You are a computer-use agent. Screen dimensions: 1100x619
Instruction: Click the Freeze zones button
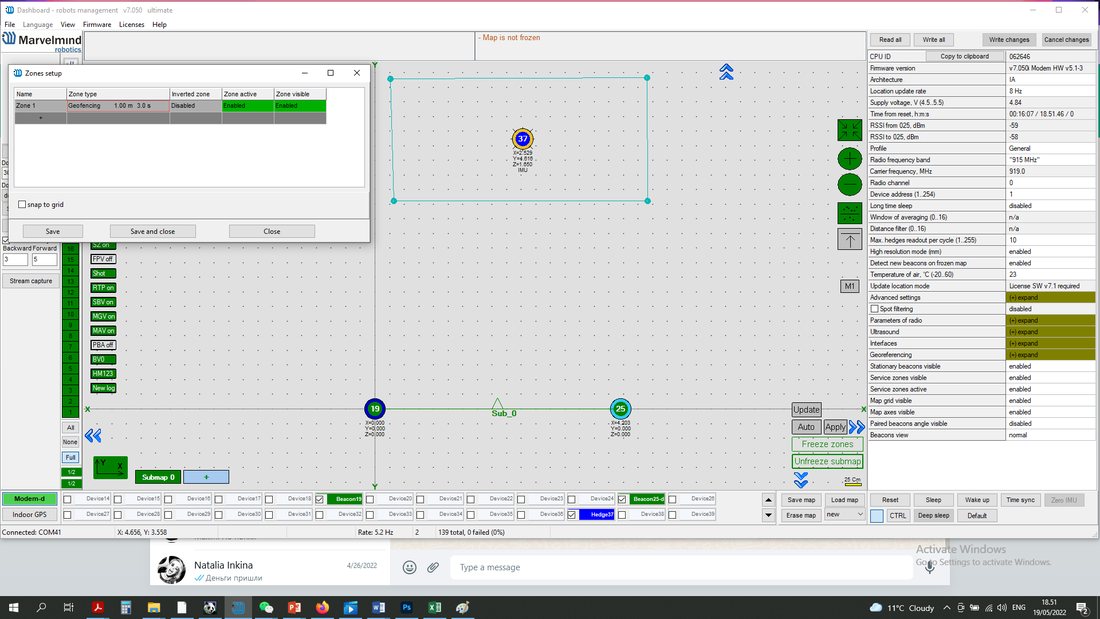point(827,444)
